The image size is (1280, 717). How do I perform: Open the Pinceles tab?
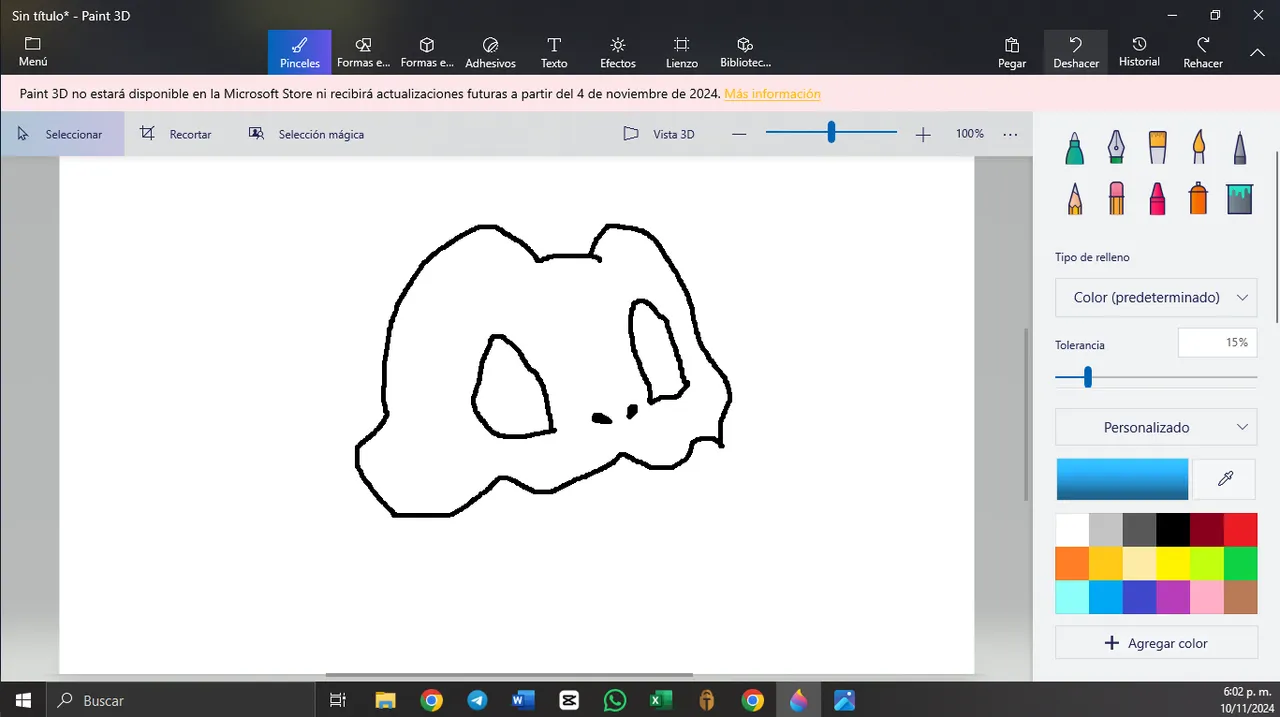pos(299,52)
